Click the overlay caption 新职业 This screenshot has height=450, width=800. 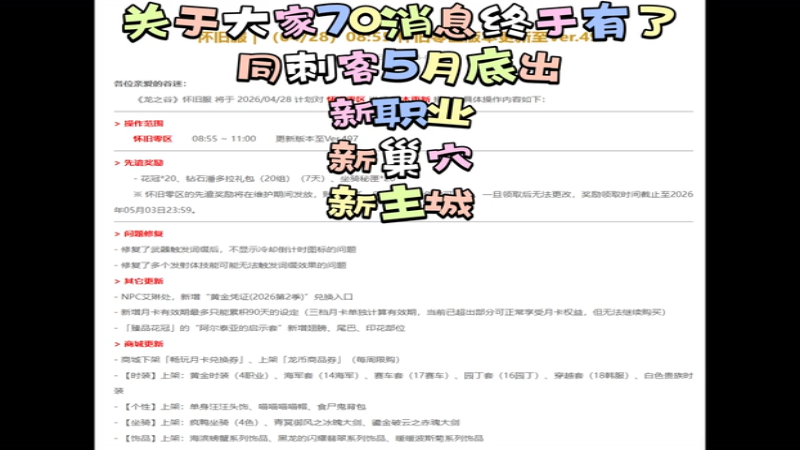(x=402, y=113)
